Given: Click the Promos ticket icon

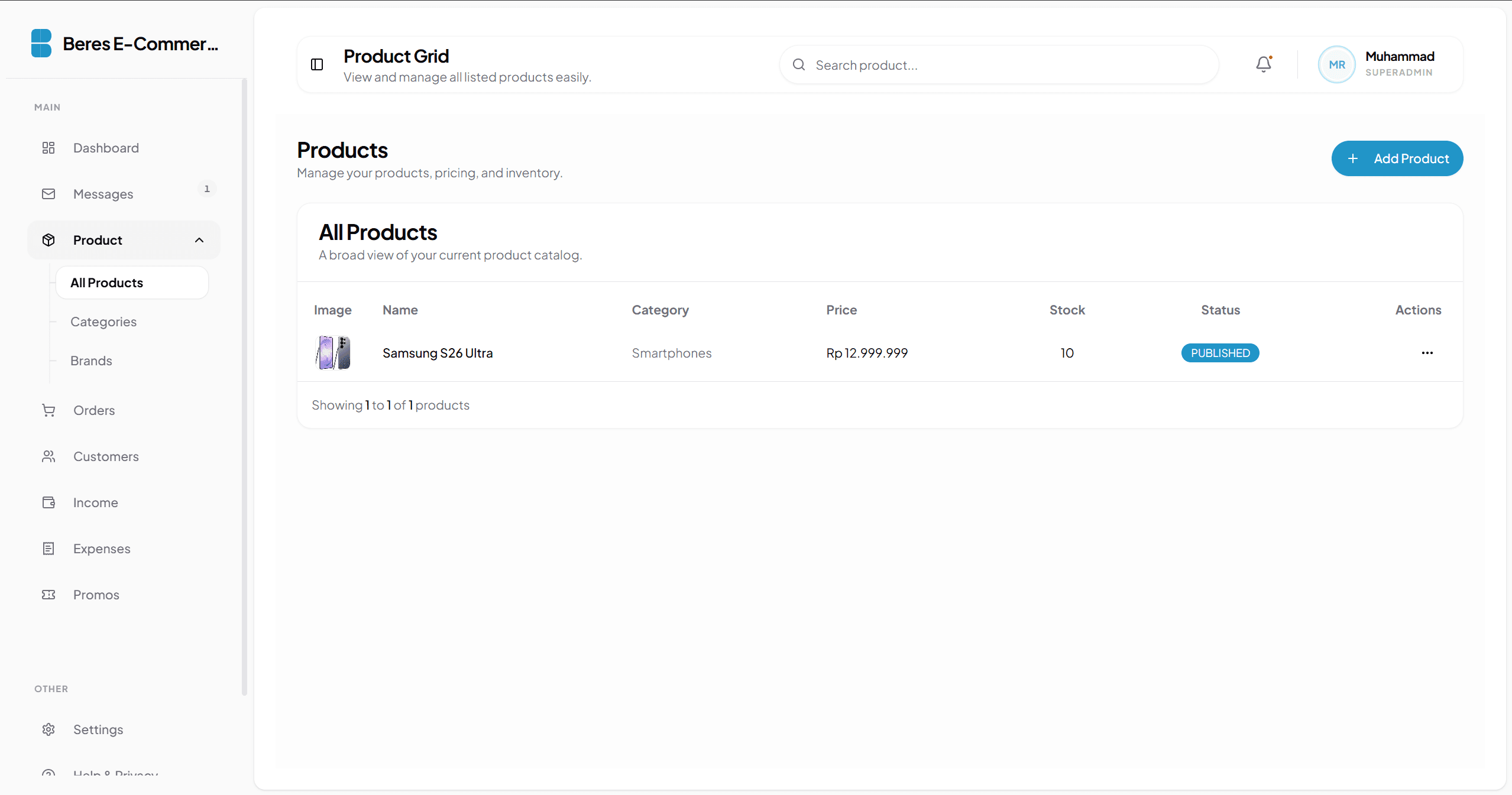Looking at the screenshot, I should [48, 595].
